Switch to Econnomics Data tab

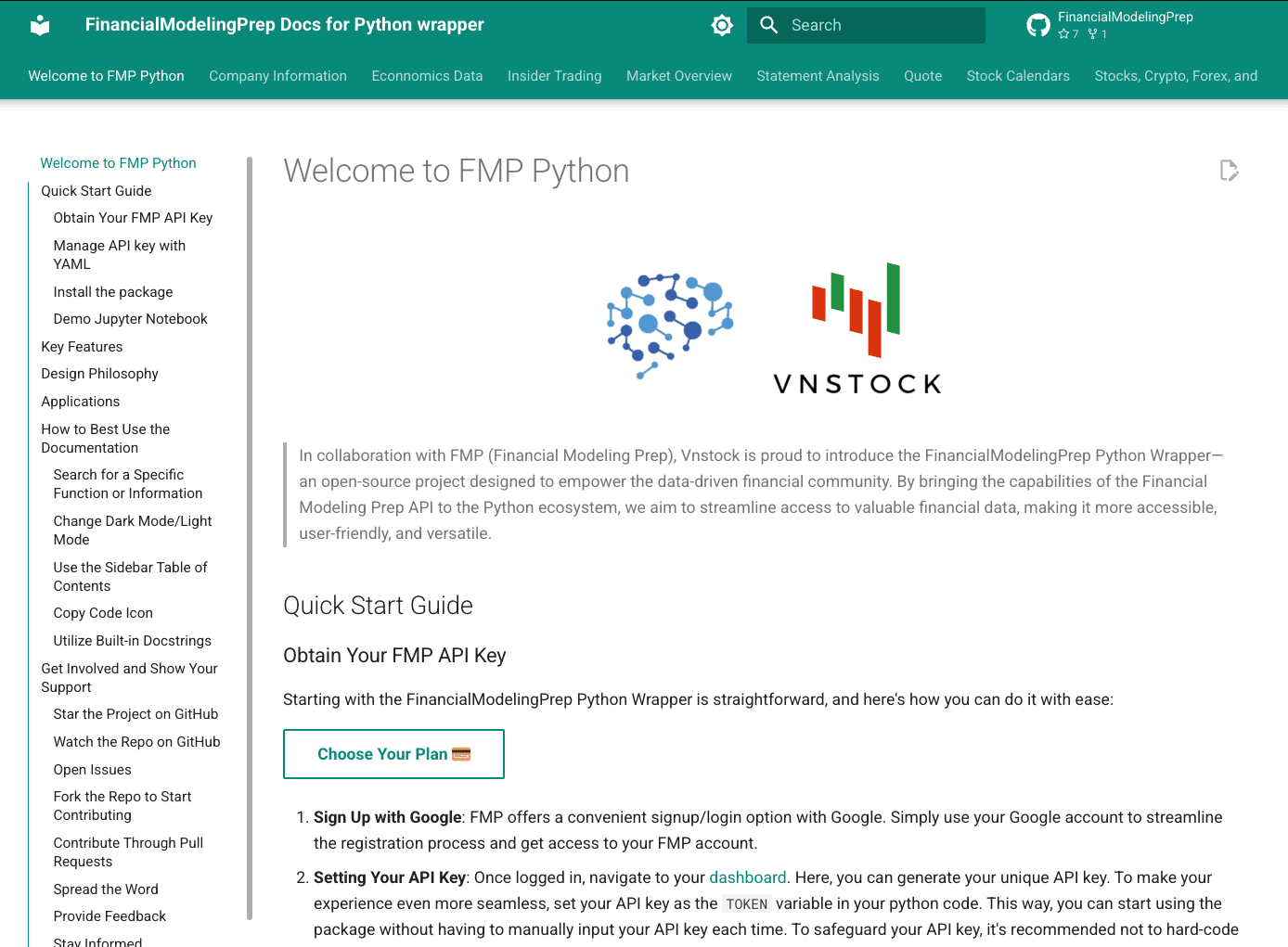(x=427, y=76)
